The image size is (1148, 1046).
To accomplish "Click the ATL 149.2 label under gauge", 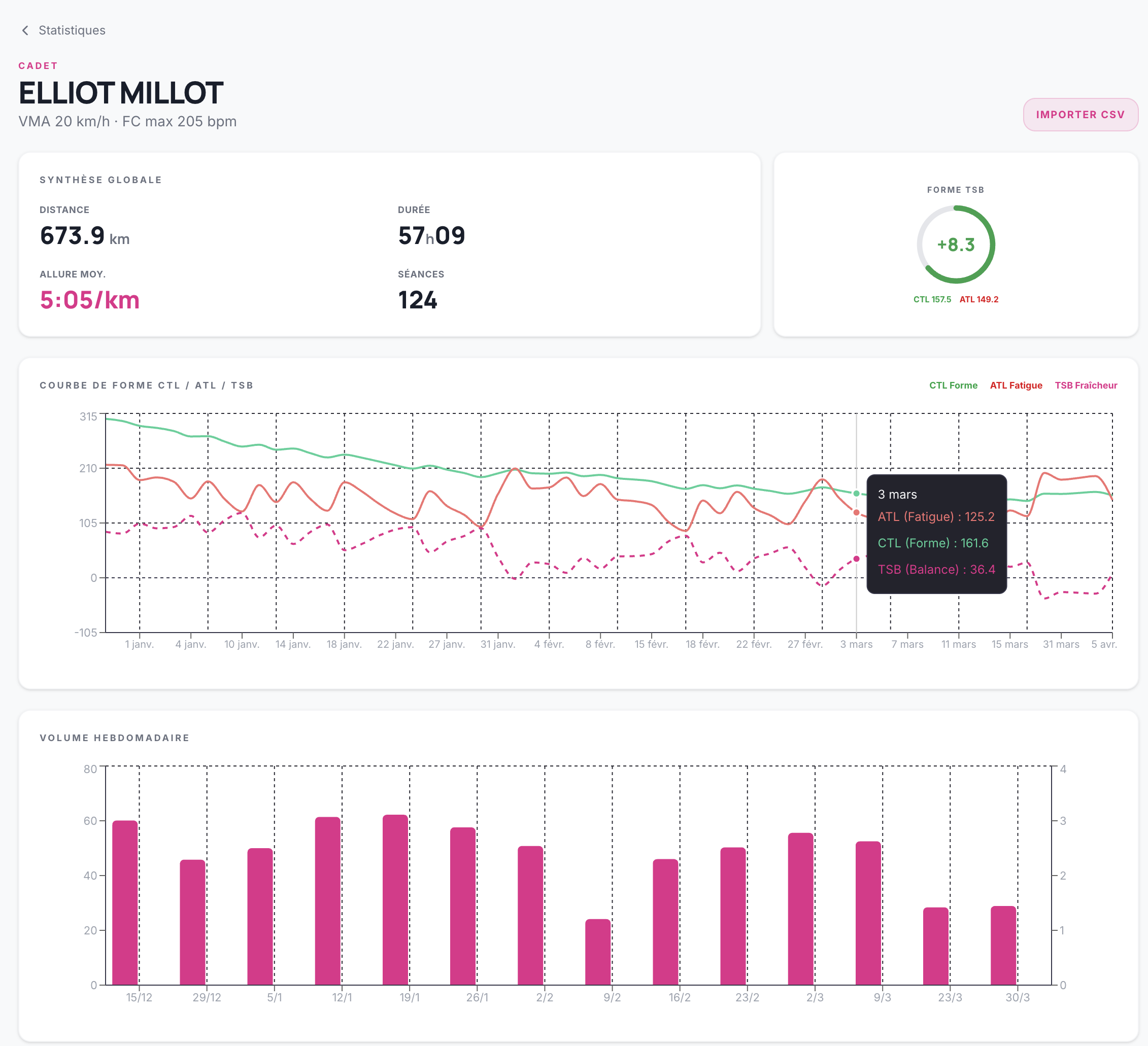I will [979, 299].
